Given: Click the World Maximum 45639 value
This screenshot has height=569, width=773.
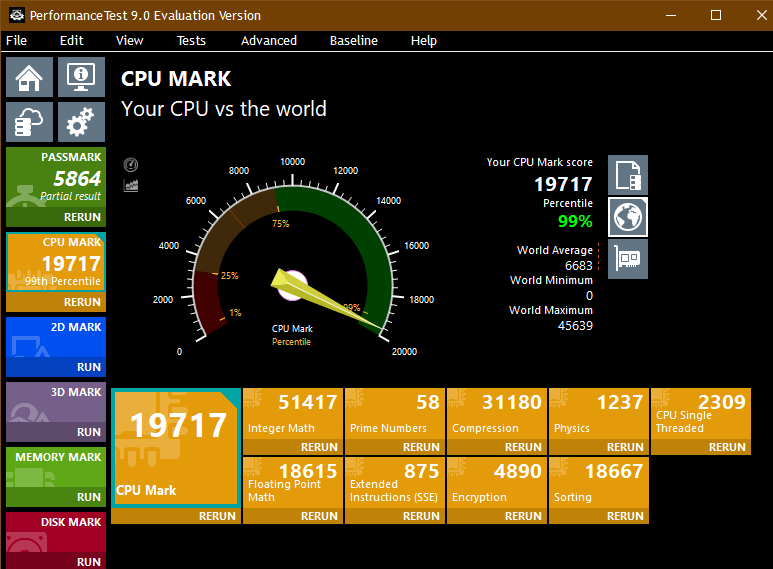Looking at the screenshot, I should click(575, 325).
